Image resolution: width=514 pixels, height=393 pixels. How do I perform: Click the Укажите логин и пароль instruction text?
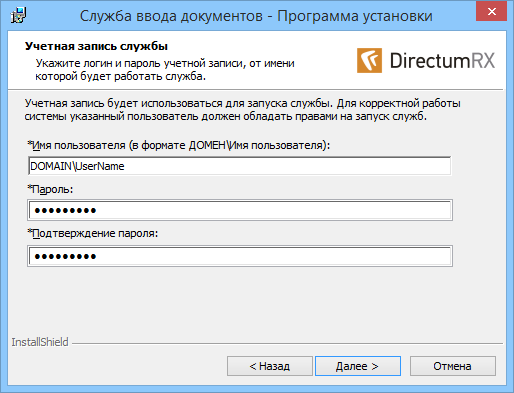[x=165, y=70]
